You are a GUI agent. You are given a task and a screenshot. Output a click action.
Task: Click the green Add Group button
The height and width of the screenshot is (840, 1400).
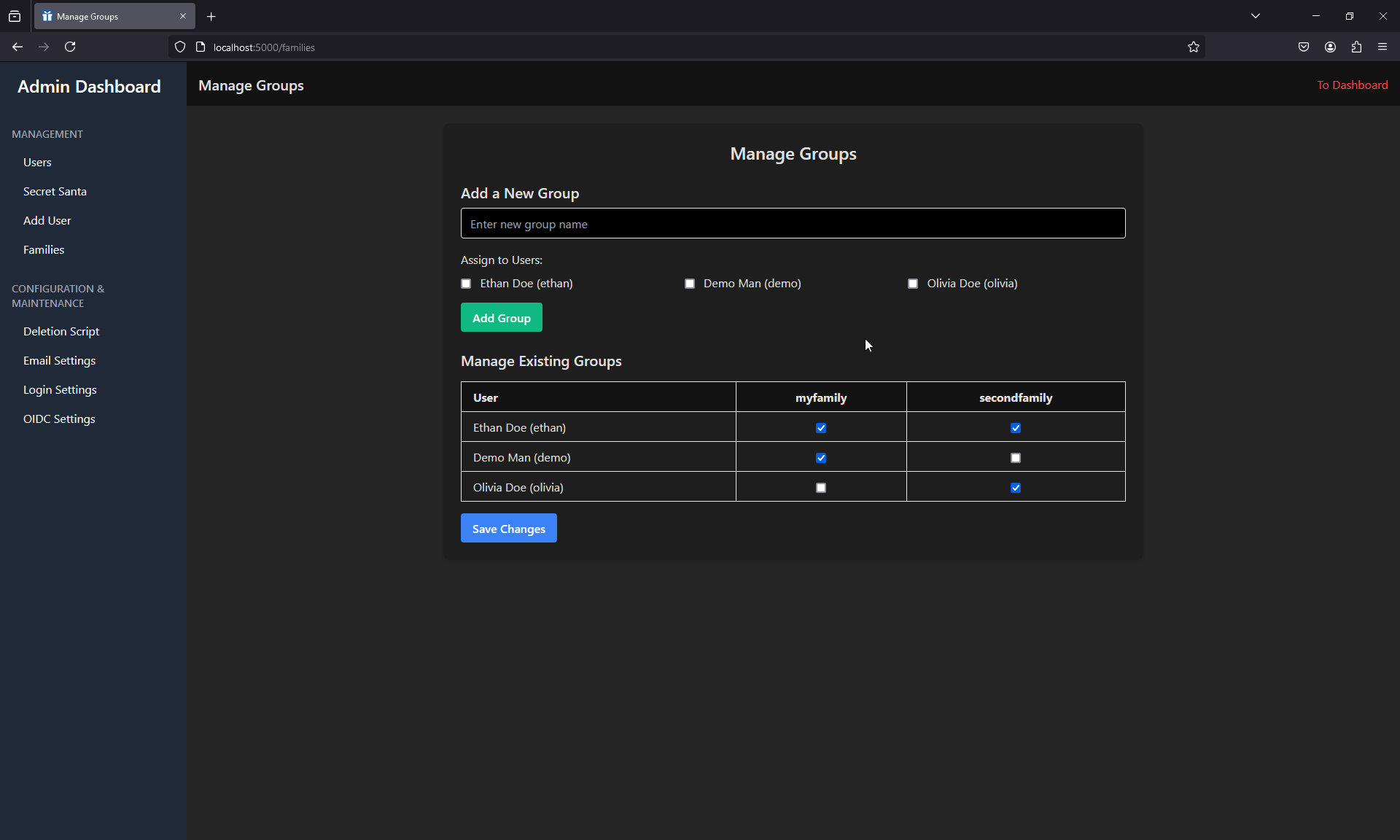coord(502,318)
